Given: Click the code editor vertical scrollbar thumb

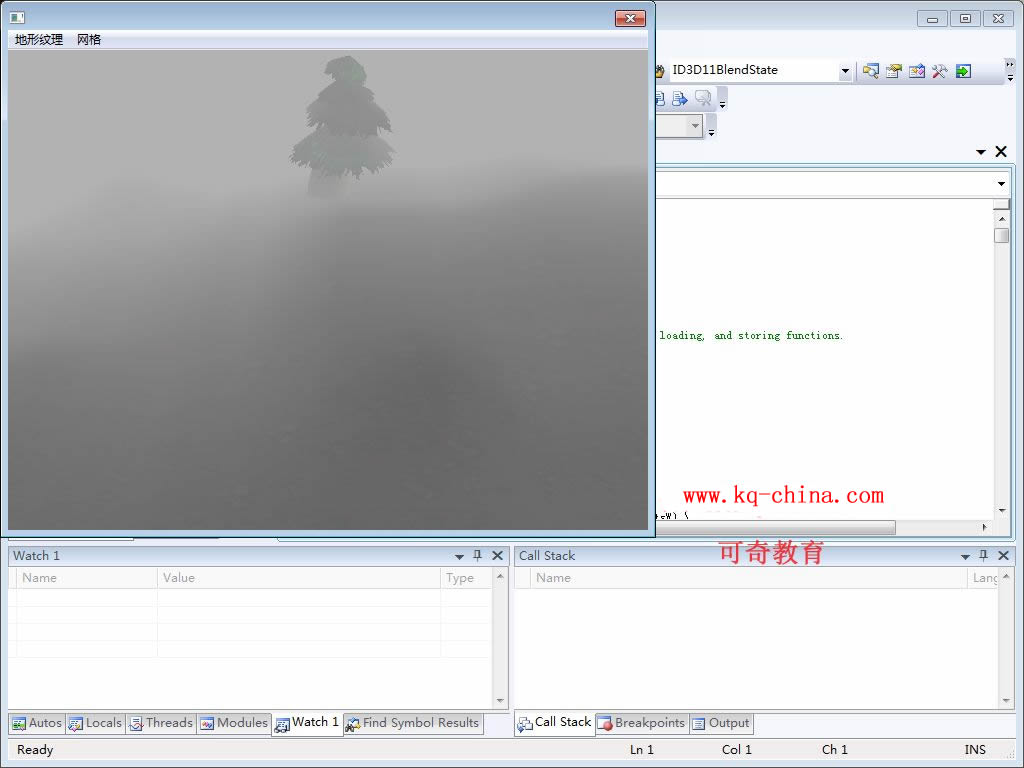Looking at the screenshot, I should [1001, 235].
